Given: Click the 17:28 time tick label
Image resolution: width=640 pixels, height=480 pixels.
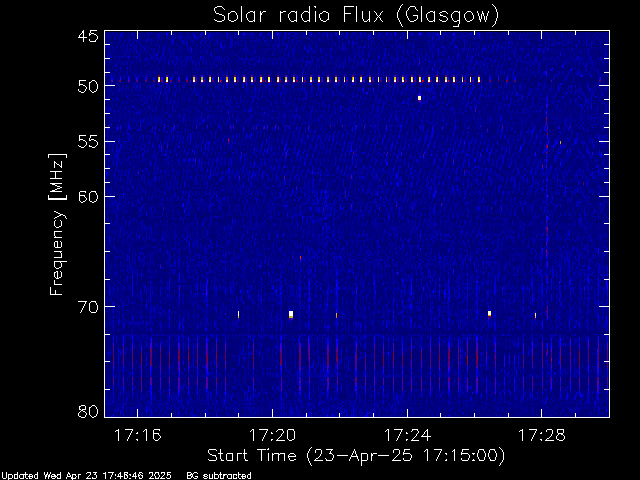Looking at the screenshot, I should point(542,435).
